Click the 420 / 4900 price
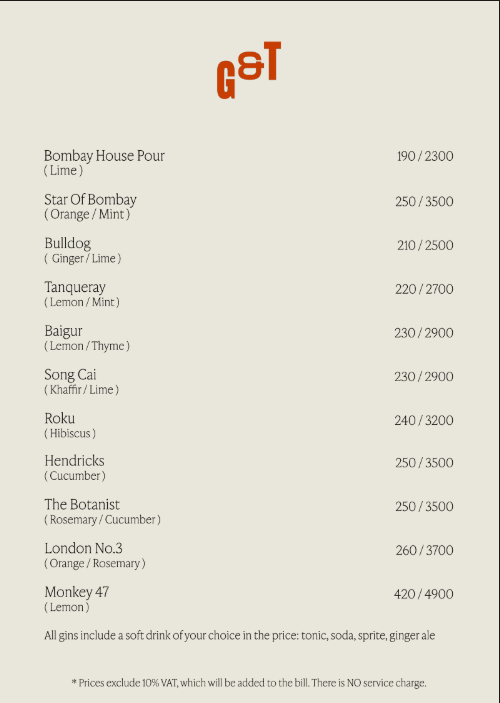Viewport: 500px width, 703px height. [x=424, y=594]
